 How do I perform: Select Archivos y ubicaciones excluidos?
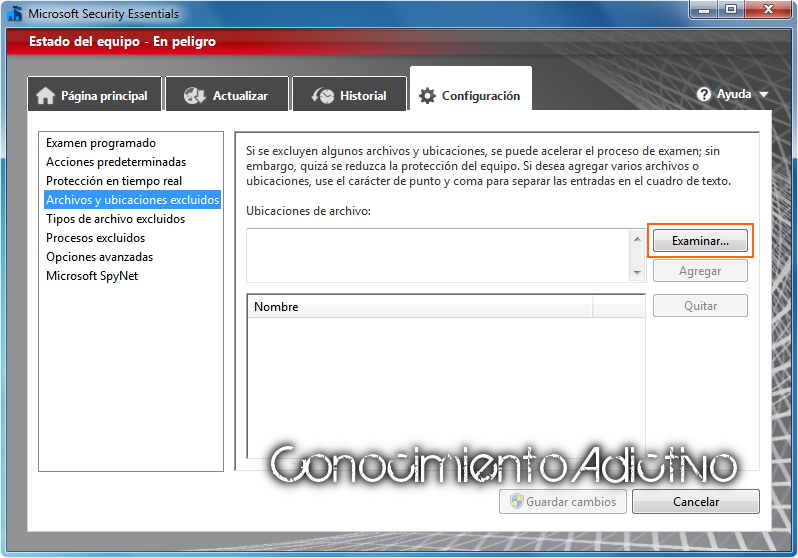point(132,200)
